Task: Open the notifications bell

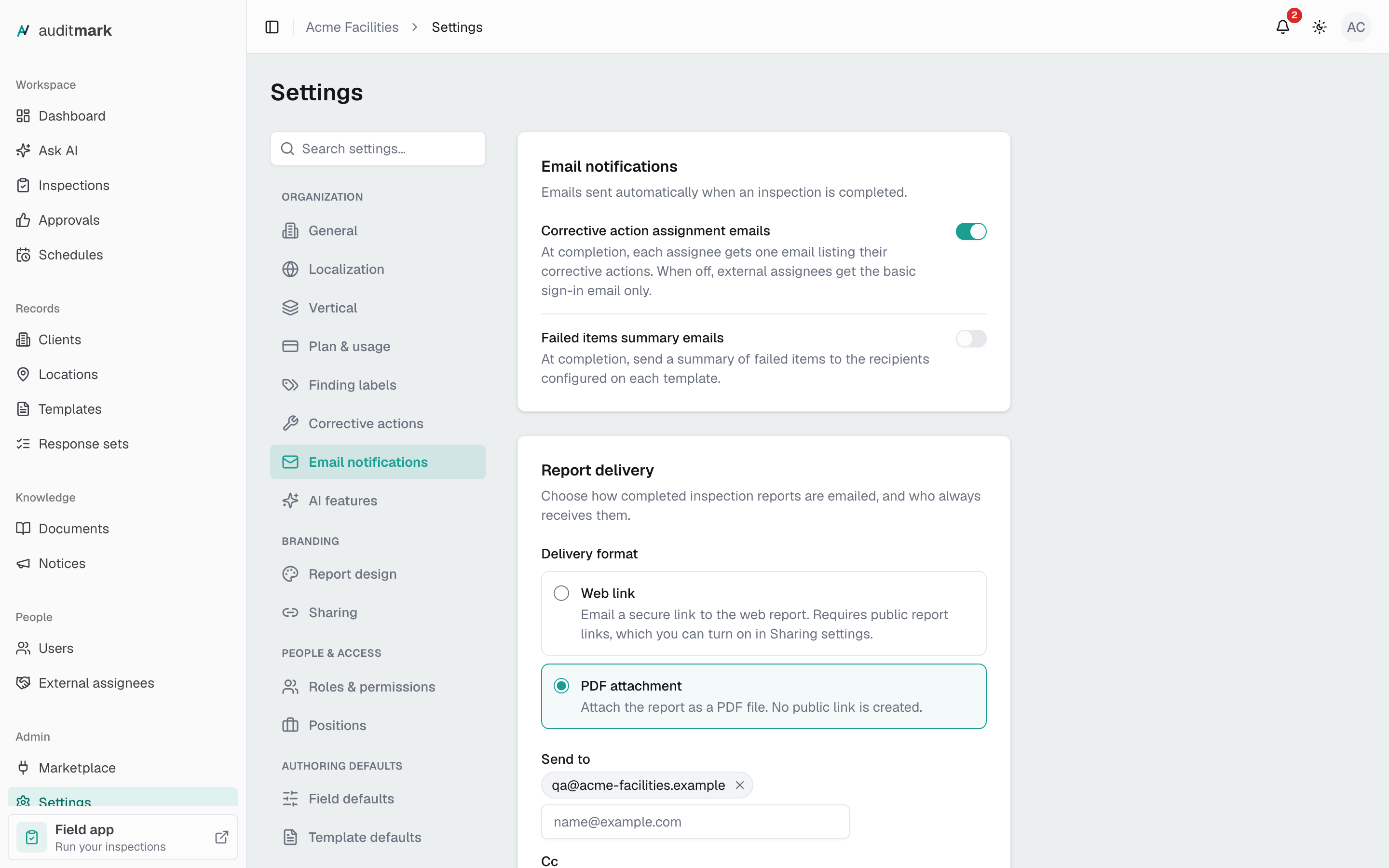Action: [1282, 27]
